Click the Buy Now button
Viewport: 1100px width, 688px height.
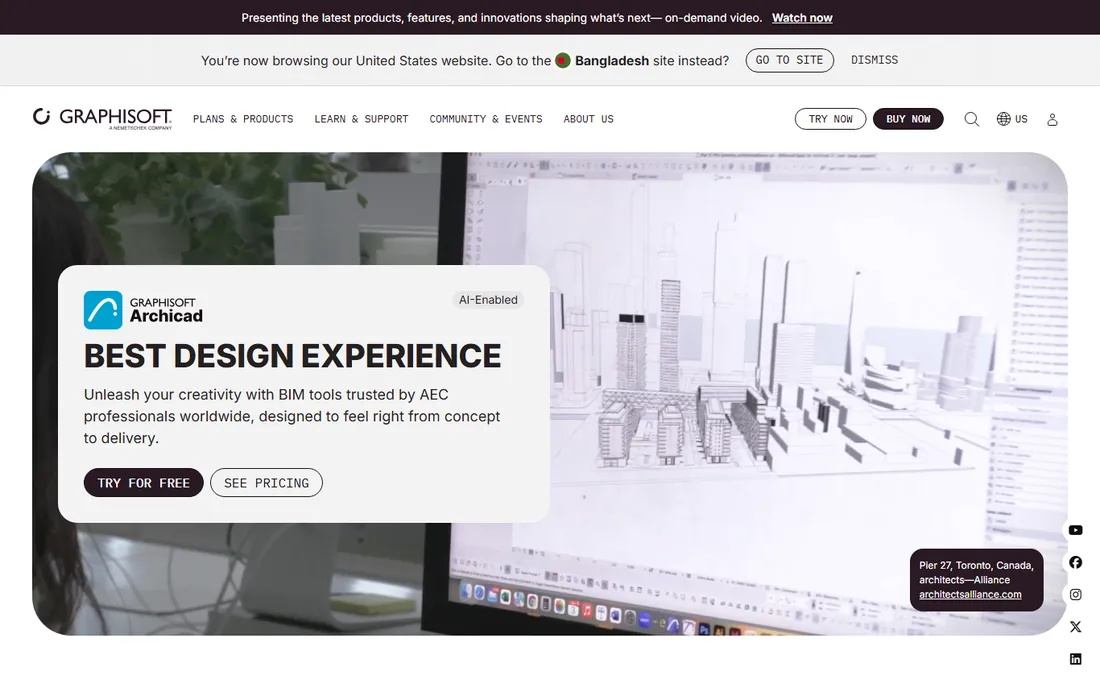908,119
